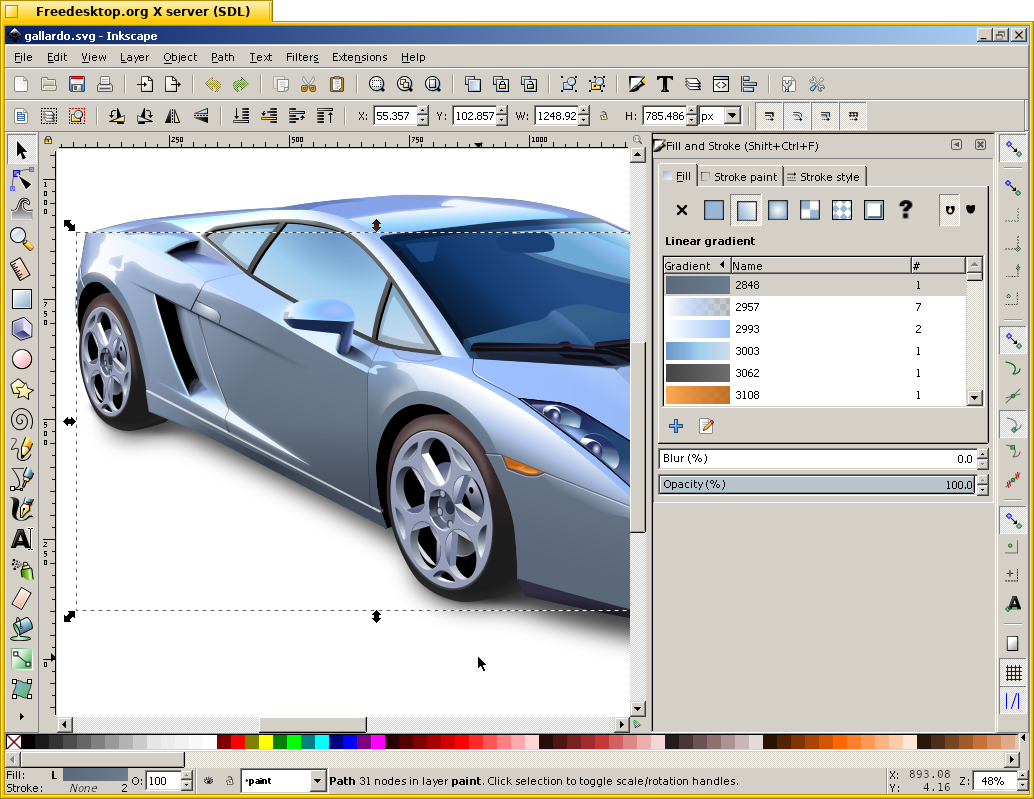The width and height of the screenshot is (1034, 799).
Task: Select the Circle/Ellipse tool
Action: [22, 359]
